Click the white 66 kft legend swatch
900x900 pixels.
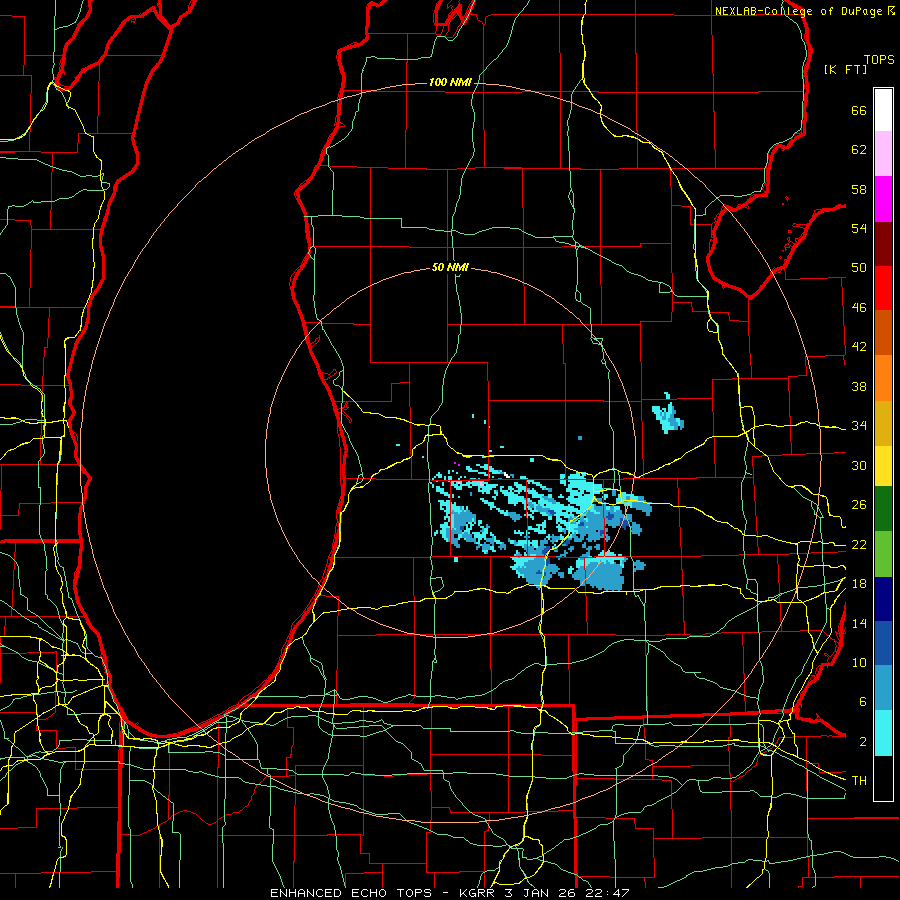(x=883, y=110)
